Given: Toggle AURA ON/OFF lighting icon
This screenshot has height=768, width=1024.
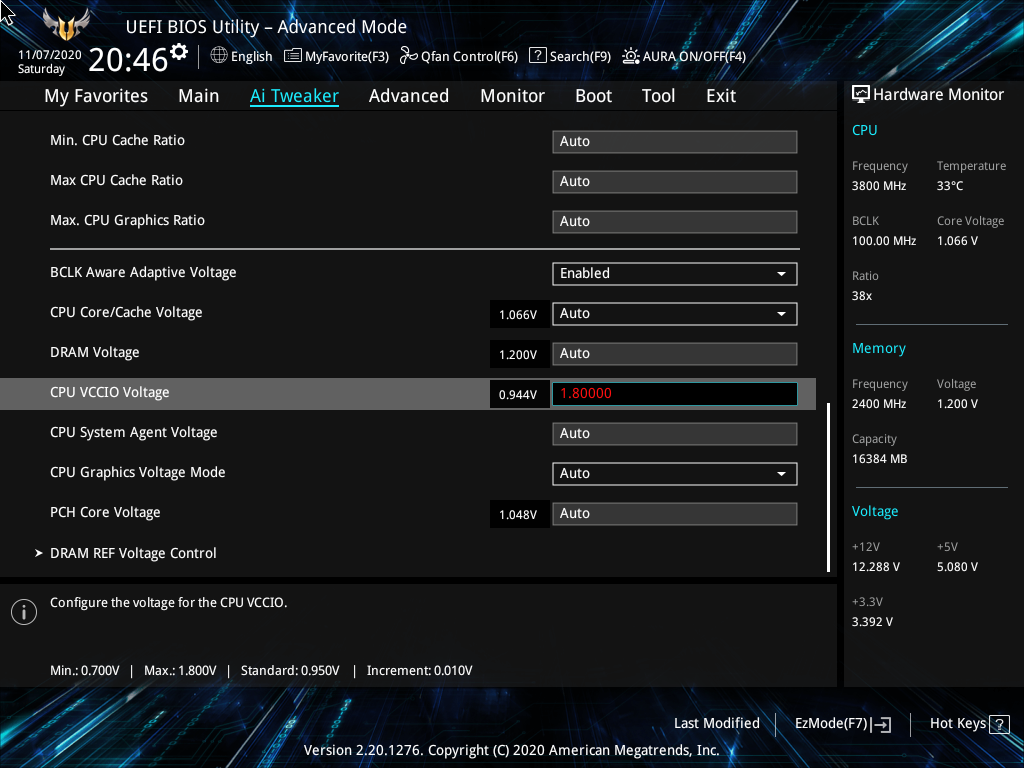Looking at the screenshot, I should [631, 56].
